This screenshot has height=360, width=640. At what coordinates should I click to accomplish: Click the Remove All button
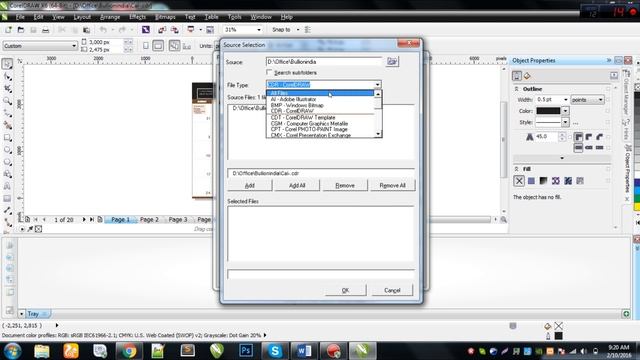[393, 185]
